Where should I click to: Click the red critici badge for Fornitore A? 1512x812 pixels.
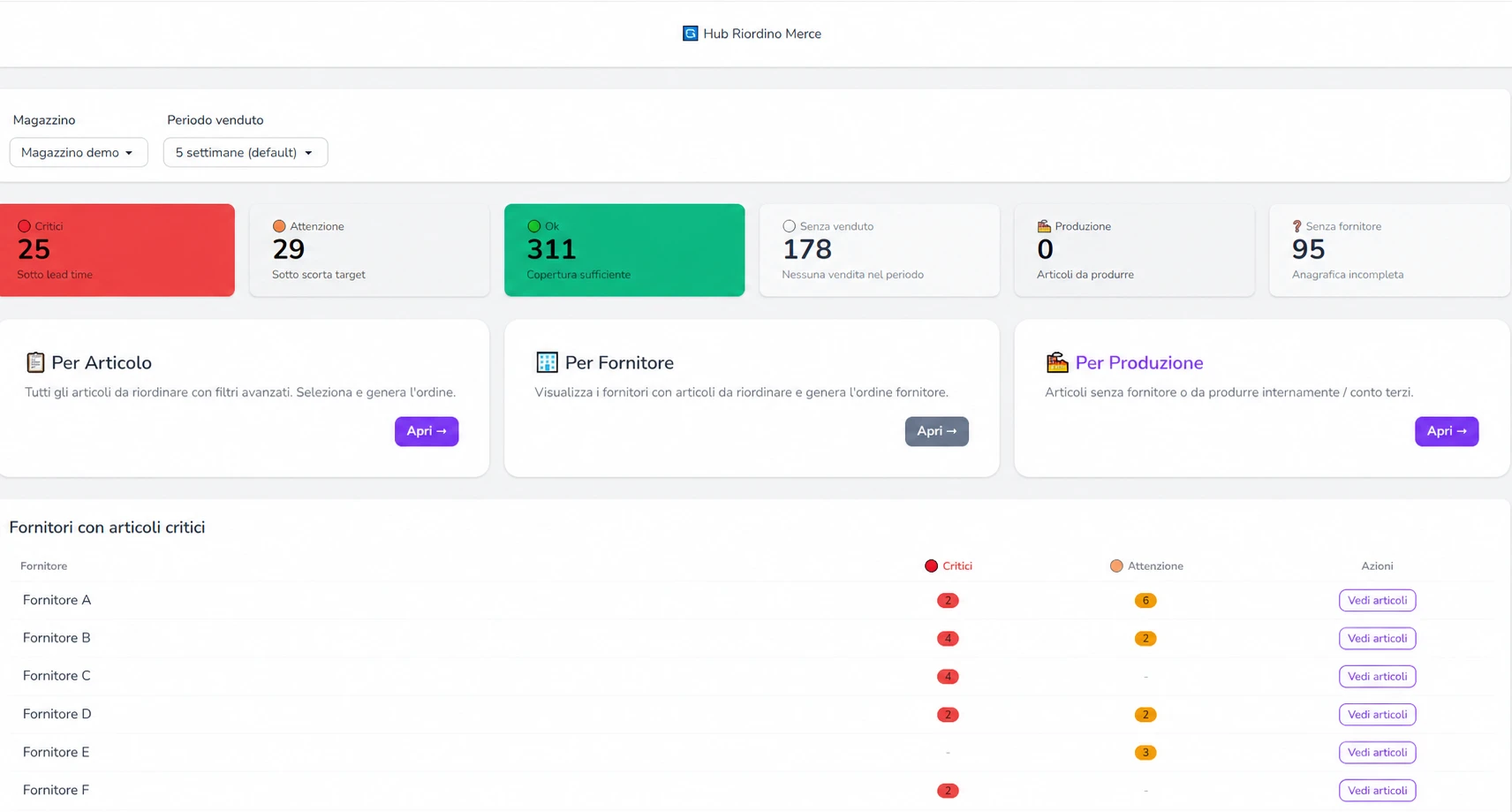[x=948, y=601]
